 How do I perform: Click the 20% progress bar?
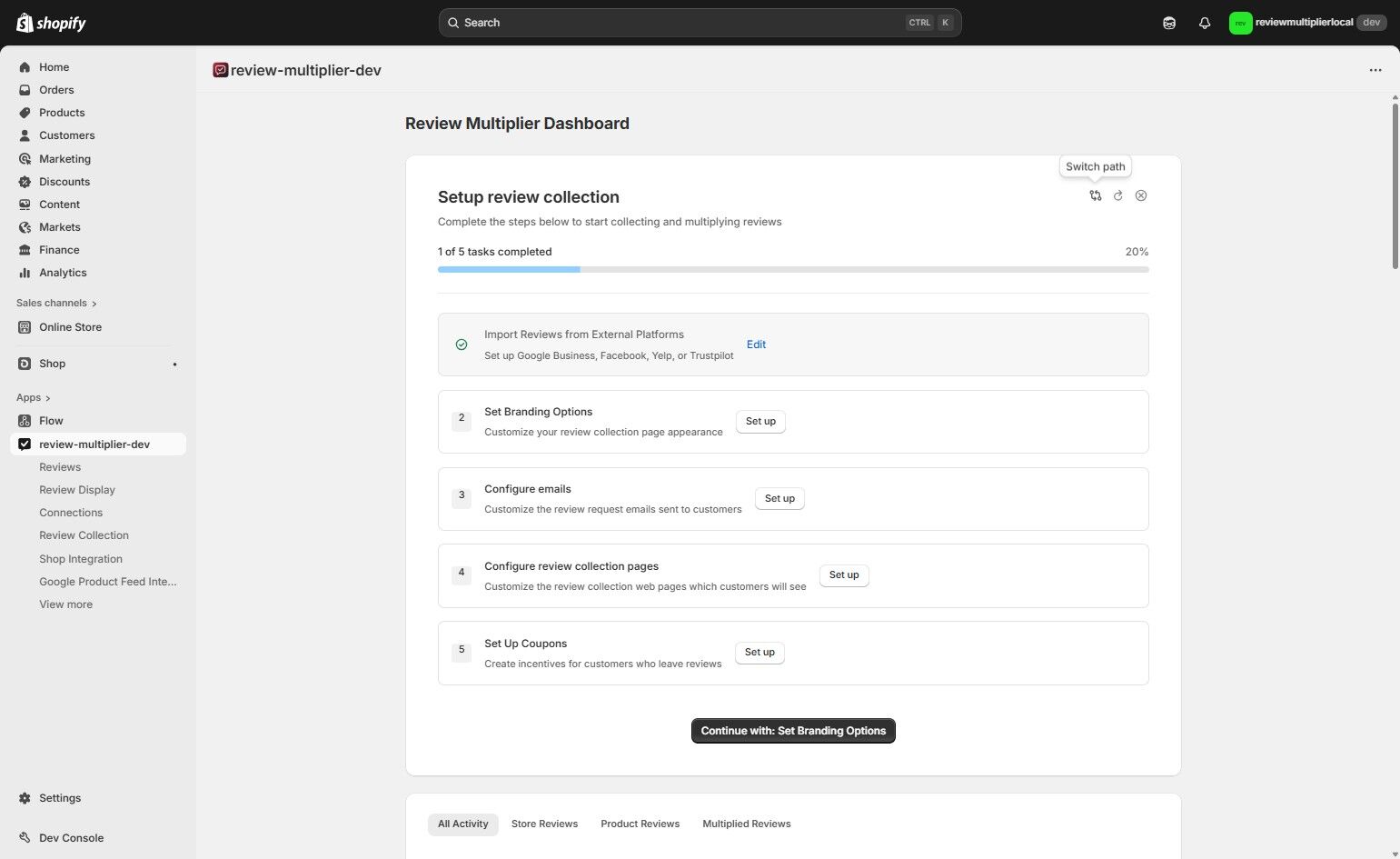pyautogui.click(x=793, y=269)
